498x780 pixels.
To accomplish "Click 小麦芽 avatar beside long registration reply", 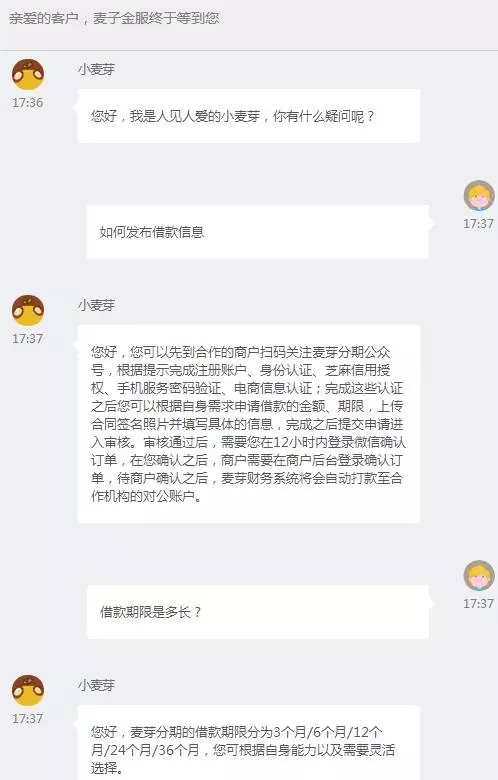I will click(x=28, y=310).
